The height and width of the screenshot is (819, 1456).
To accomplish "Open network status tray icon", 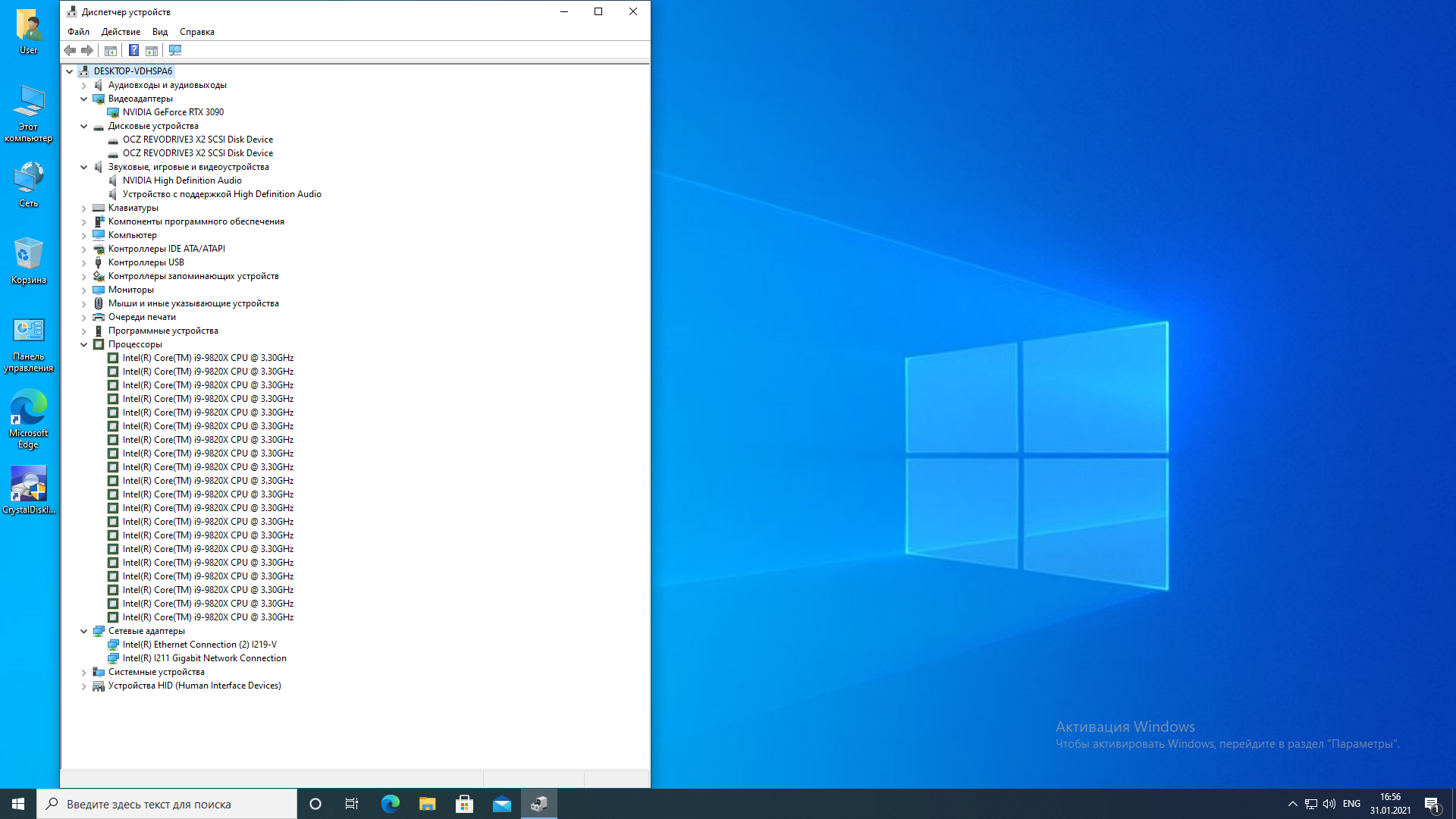I will click(x=1311, y=804).
